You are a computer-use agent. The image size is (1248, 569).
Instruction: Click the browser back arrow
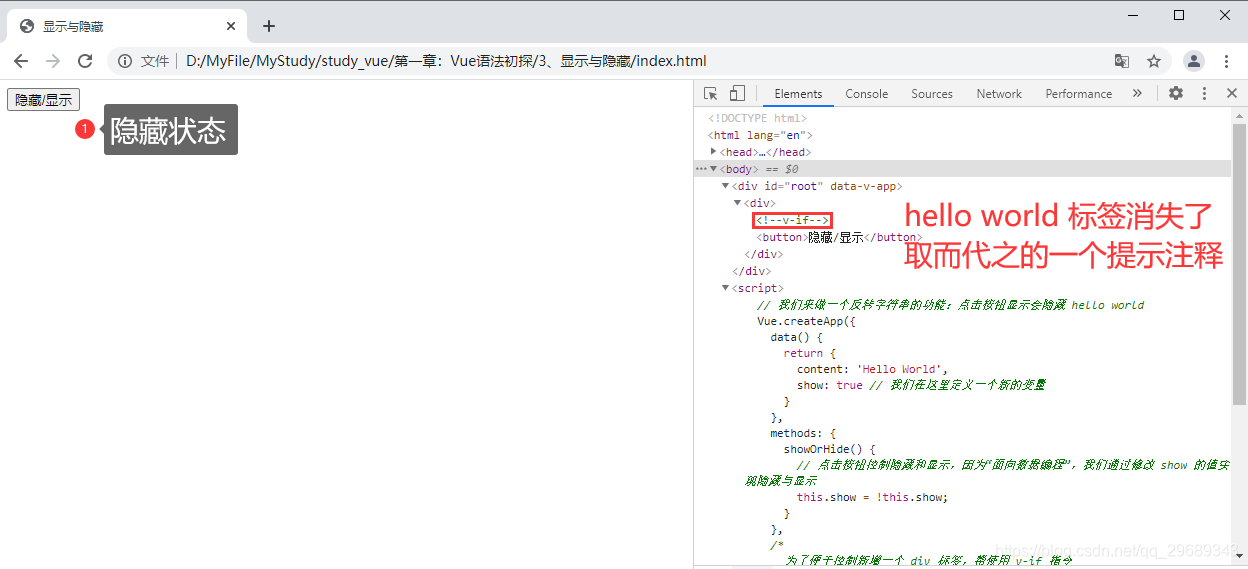pos(21,61)
